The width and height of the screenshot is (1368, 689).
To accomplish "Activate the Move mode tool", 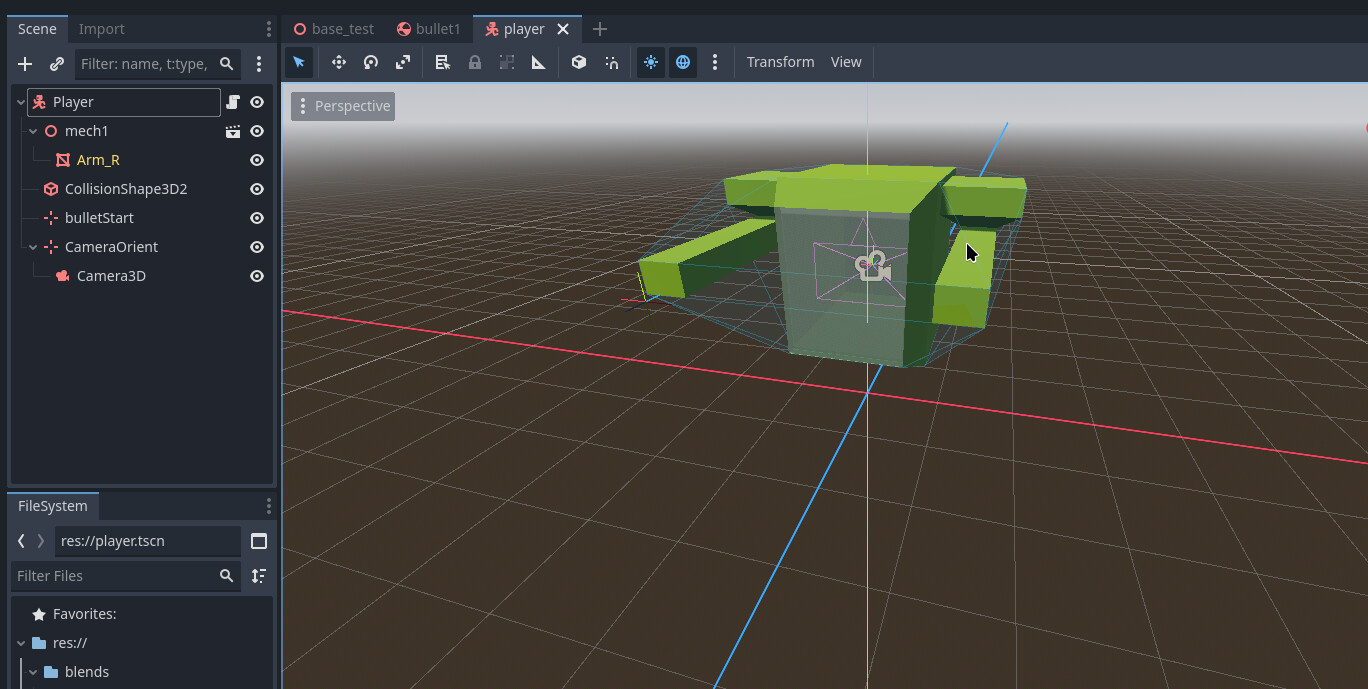I will pos(338,62).
